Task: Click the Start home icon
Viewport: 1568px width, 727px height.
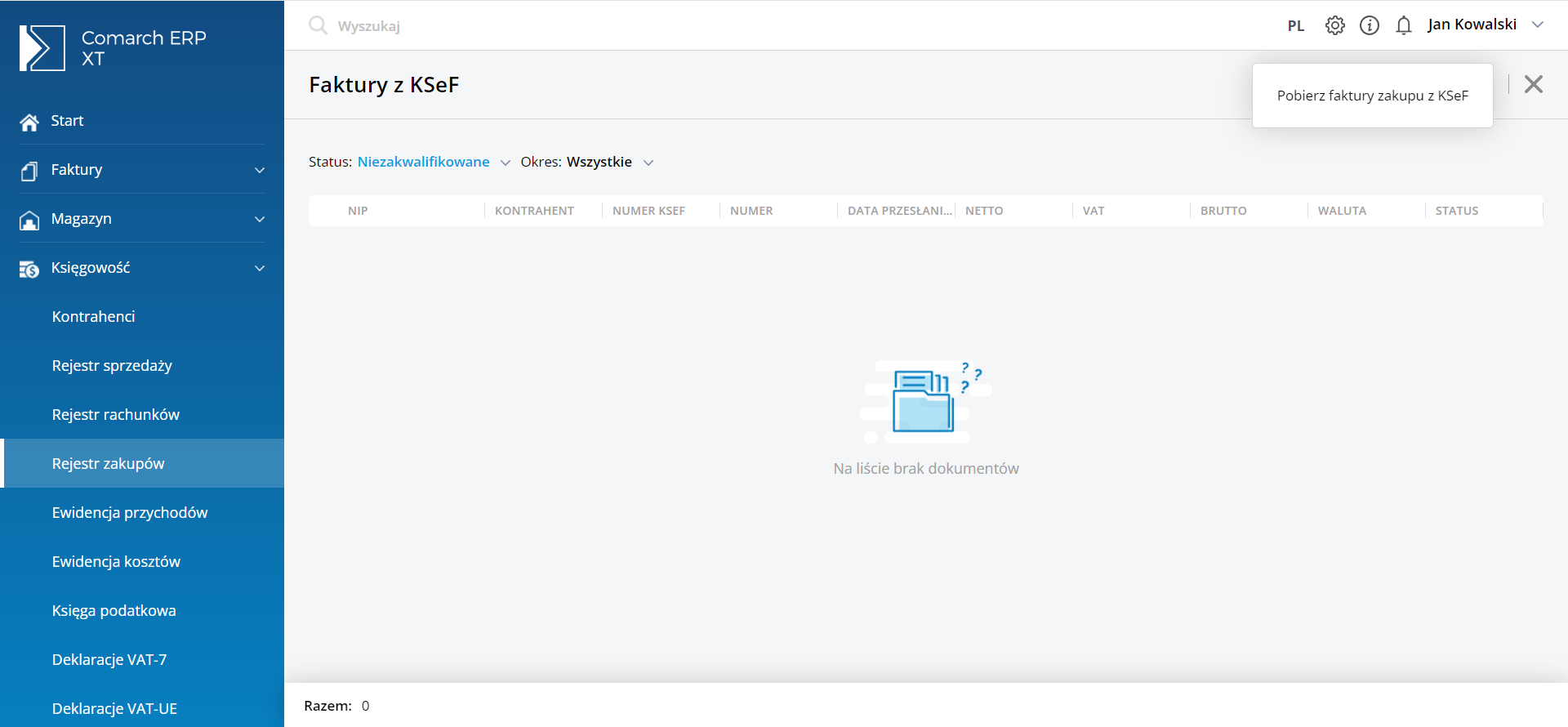Action: 29,122
